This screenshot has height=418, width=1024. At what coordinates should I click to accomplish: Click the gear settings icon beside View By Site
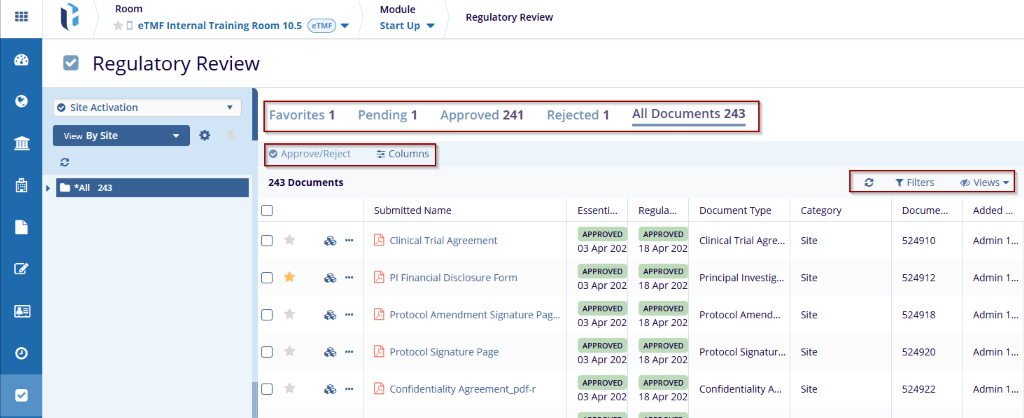(204, 135)
